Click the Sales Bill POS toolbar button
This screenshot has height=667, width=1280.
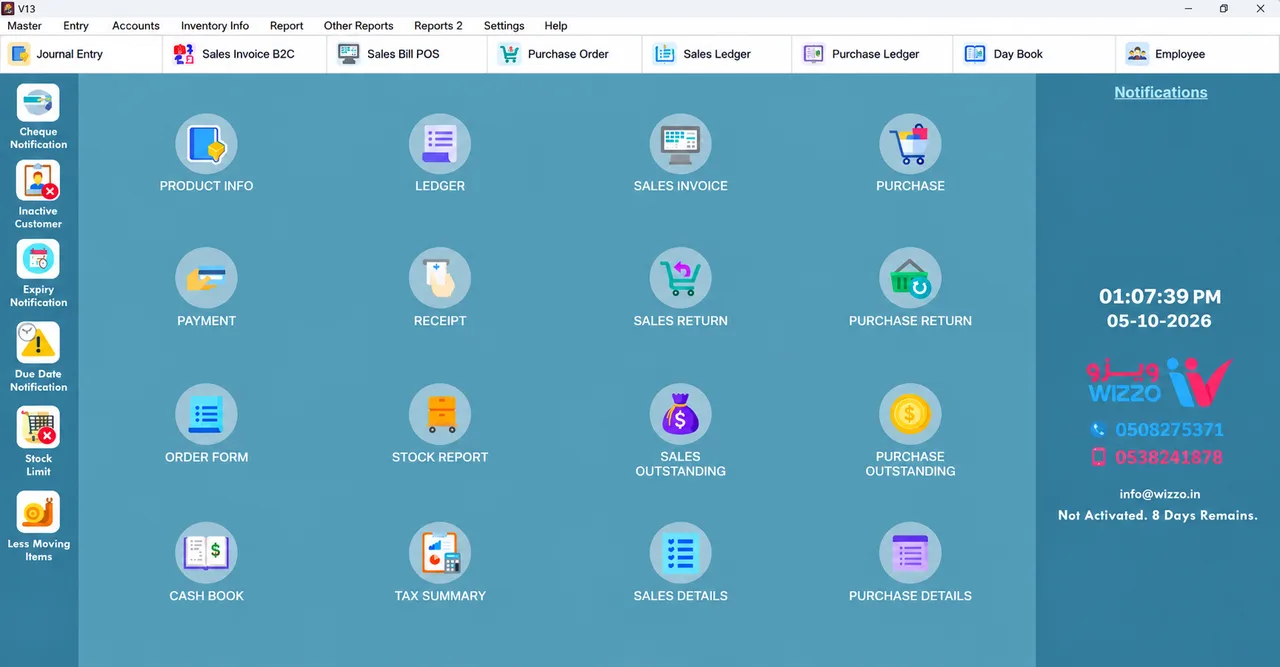[407, 54]
